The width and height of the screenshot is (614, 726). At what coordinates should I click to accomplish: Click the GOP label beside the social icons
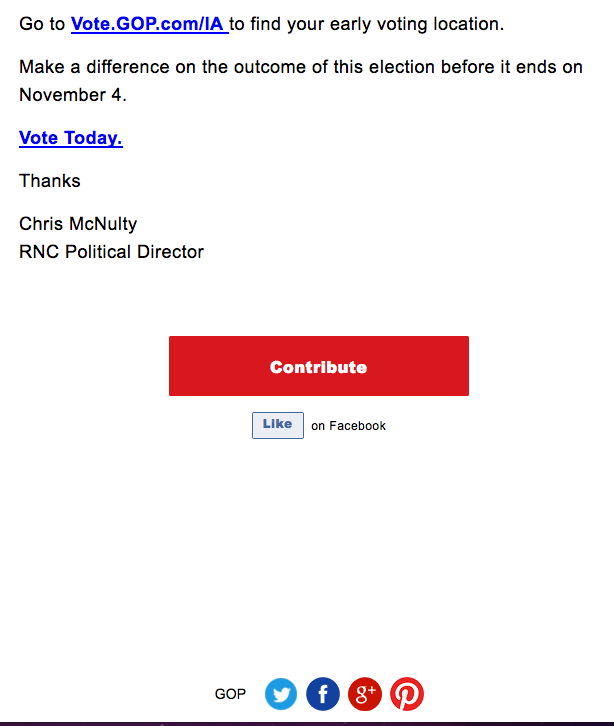pyautogui.click(x=230, y=694)
